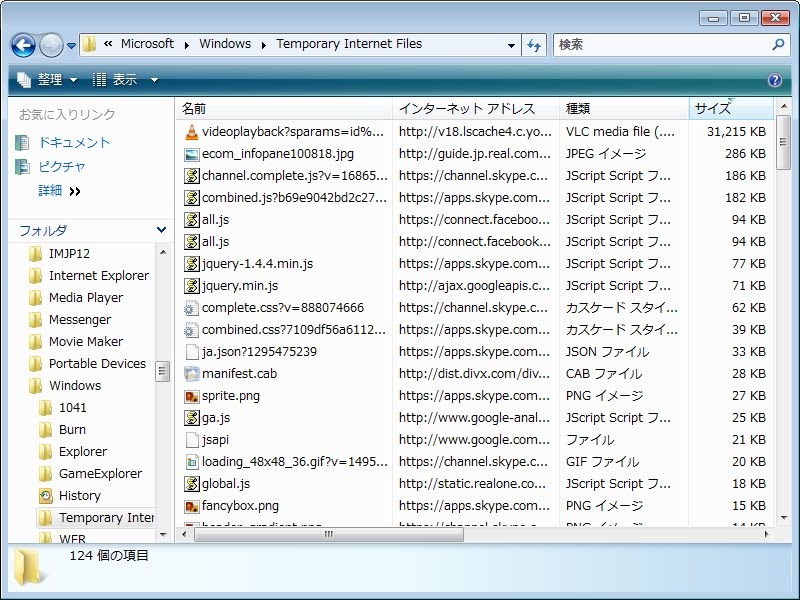Click the Temporary Internet folder icon in tree
Viewport: 800px width, 600px height.
tap(45, 518)
